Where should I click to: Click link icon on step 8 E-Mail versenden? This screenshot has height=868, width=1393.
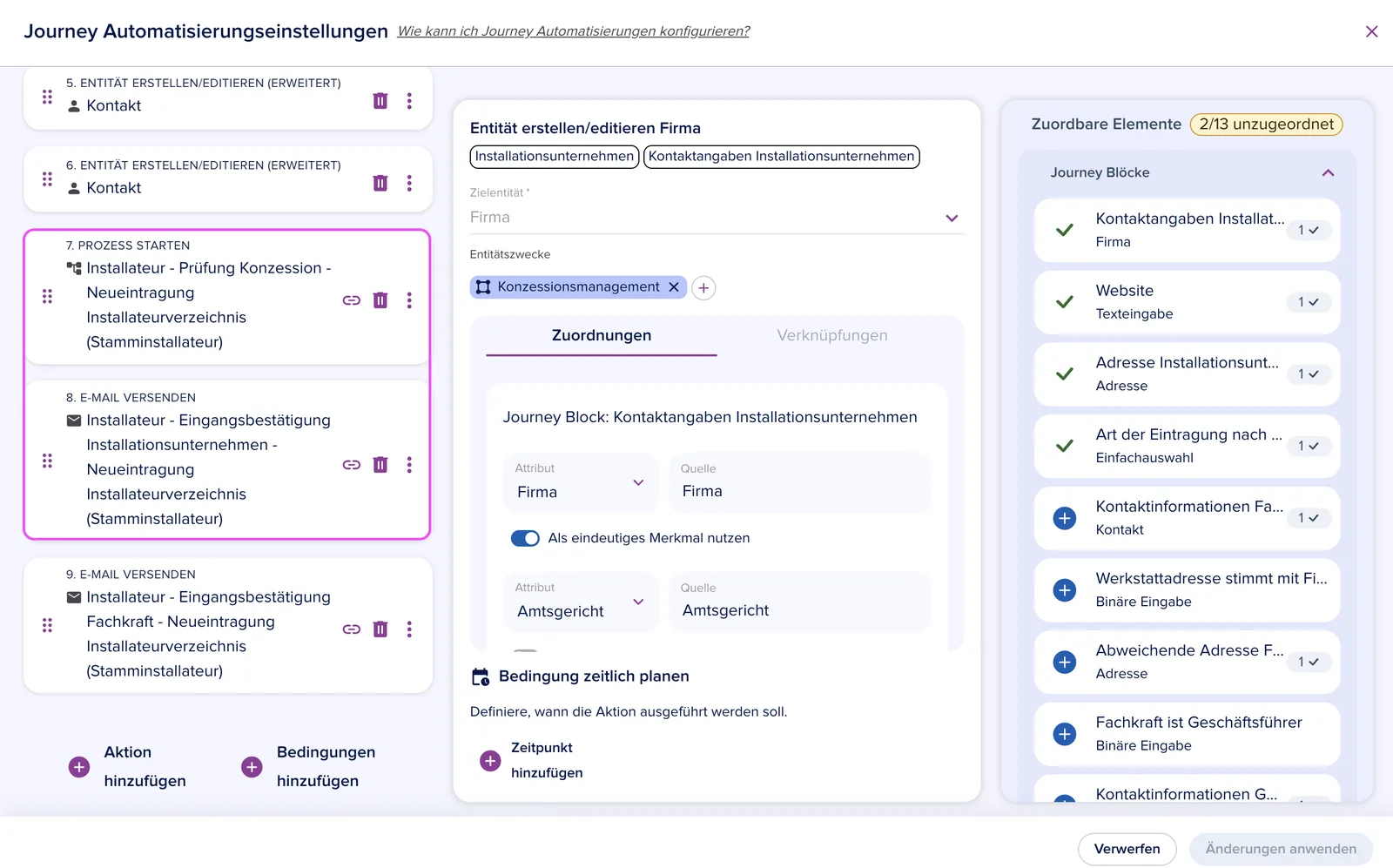[352, 465]
